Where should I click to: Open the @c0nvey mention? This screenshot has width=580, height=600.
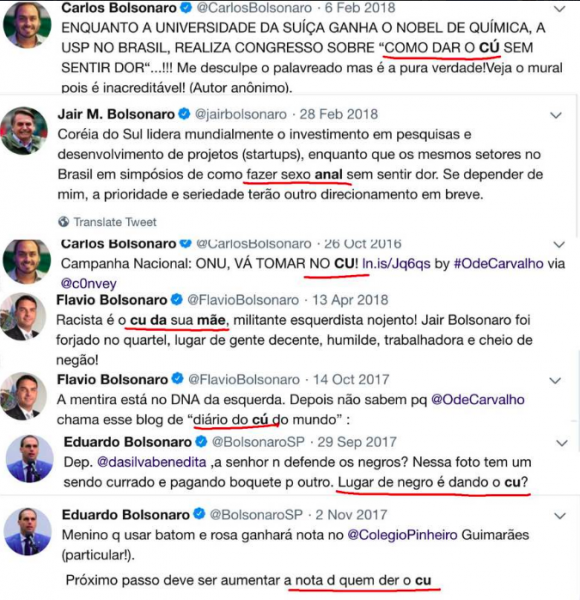click(88, 284)
